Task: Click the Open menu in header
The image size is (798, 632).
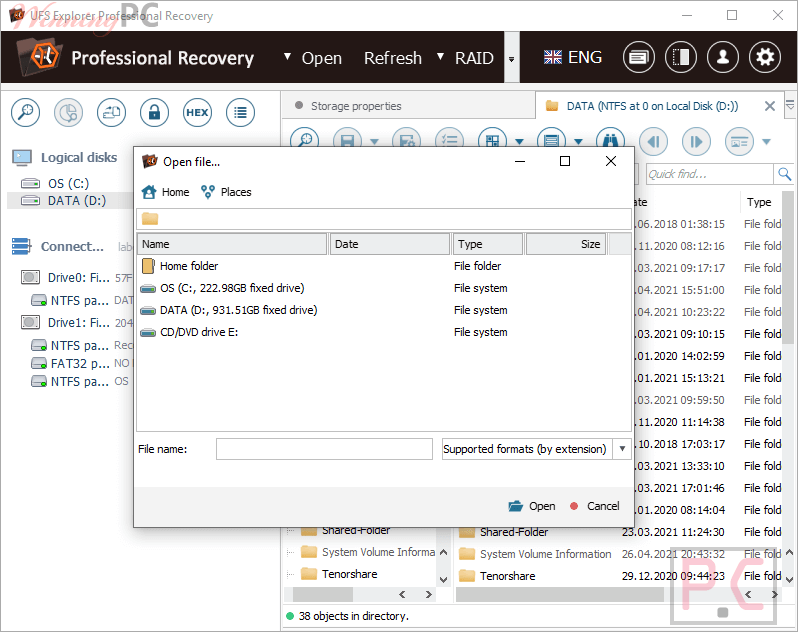Action: pos(321,58)
